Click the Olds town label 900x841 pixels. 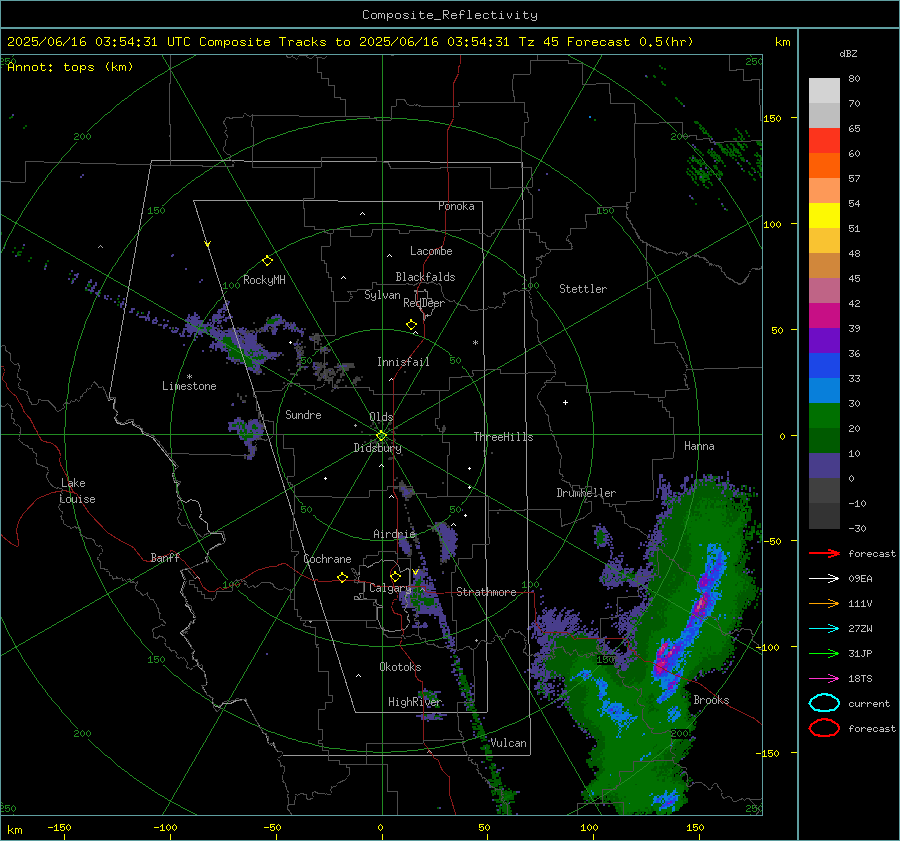pos(381,417)
